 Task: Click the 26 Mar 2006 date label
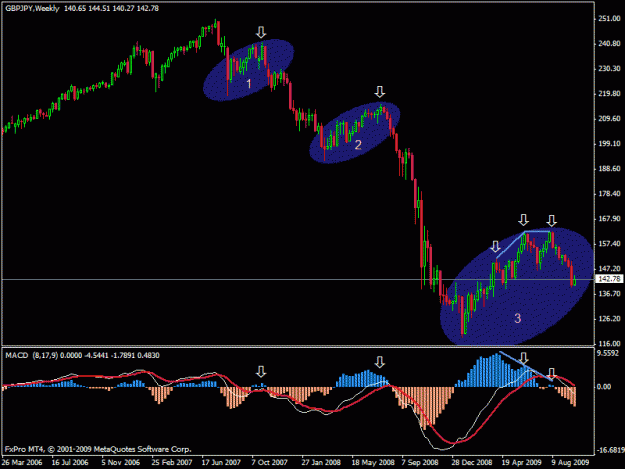[x=22, y=463]
